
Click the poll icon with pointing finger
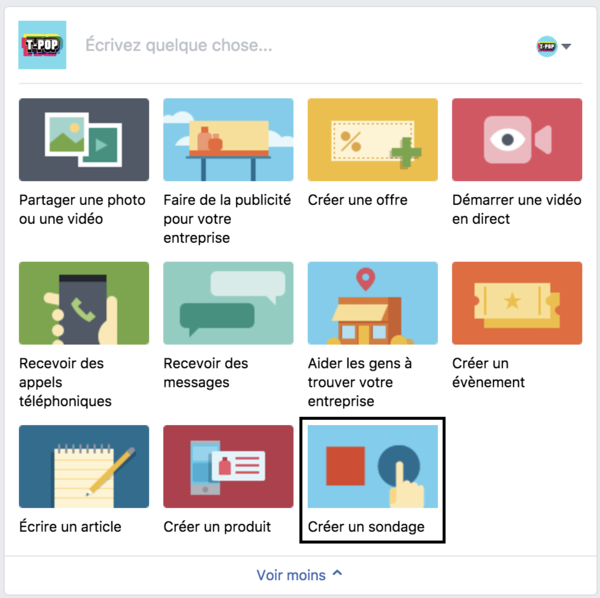(x=373, y=466)
